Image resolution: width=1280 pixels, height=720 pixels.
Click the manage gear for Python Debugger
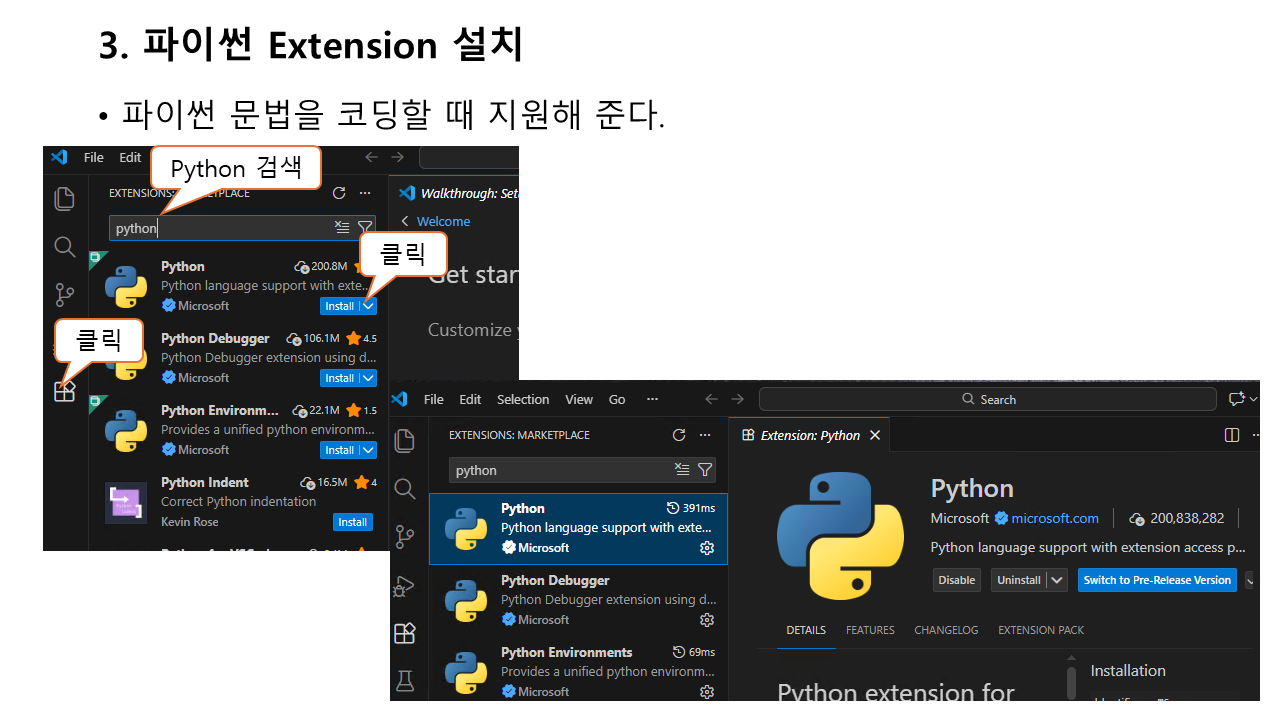(707, 620)
